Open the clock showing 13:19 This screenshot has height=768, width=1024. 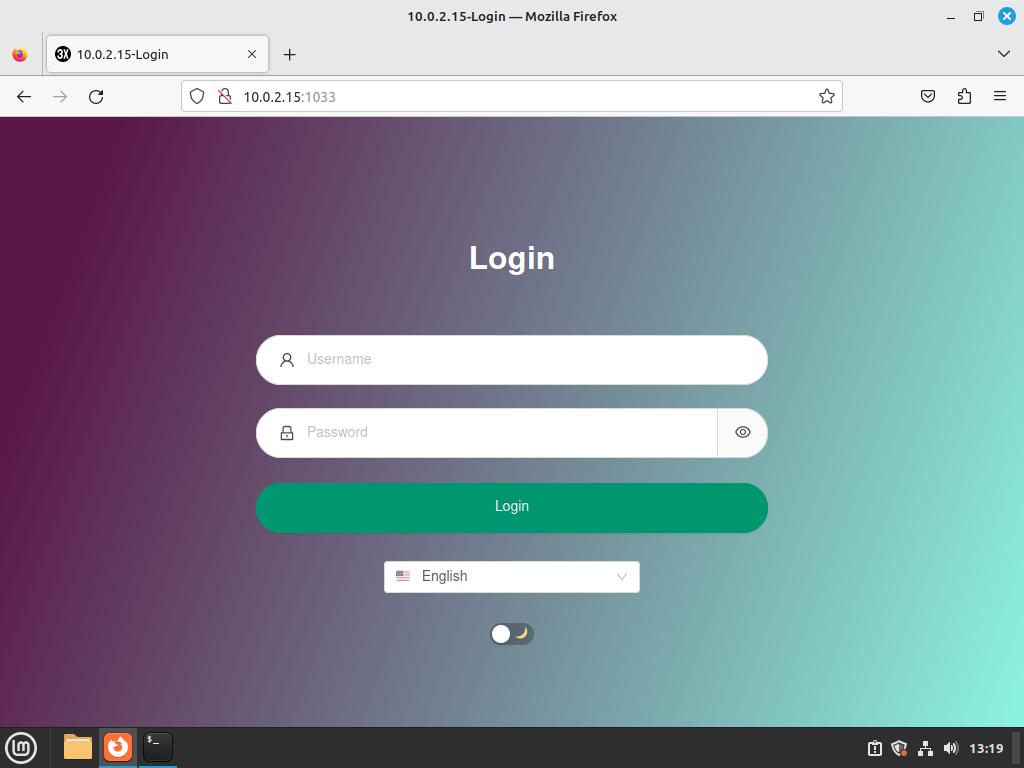click(x=986, y=748)
